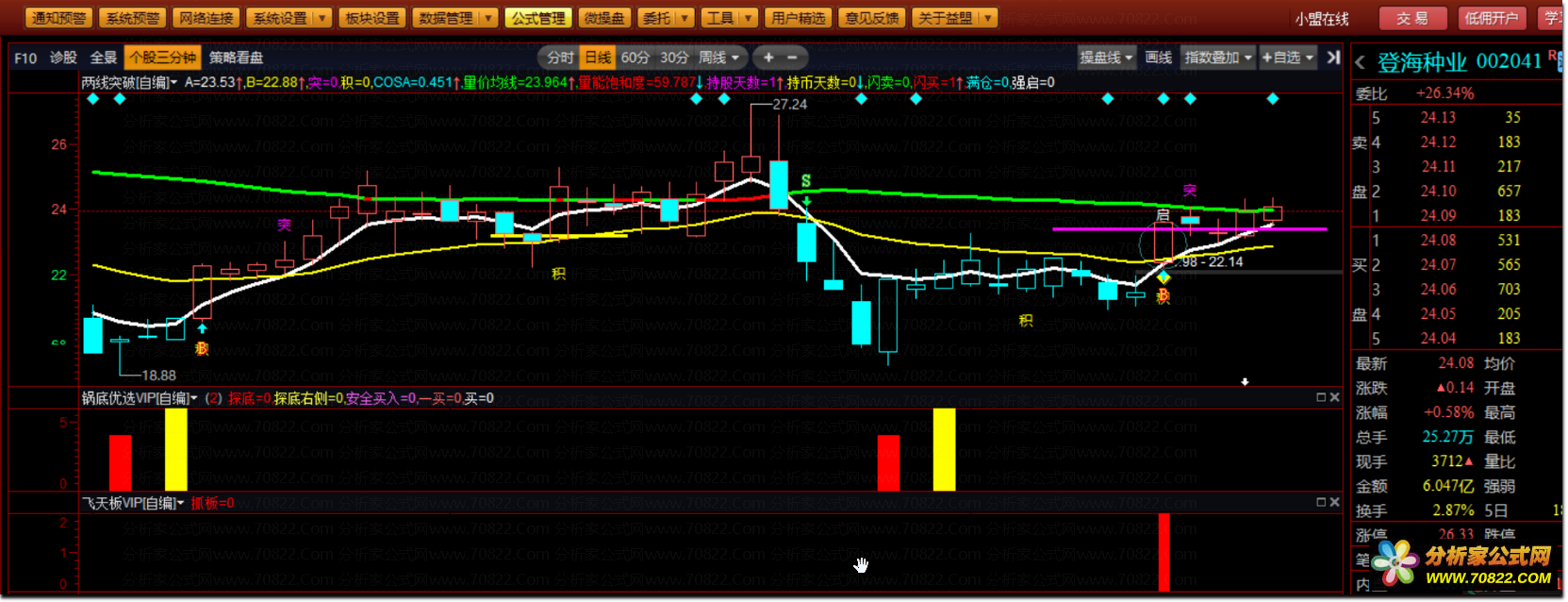Click the 交易 button
Image resolution: width=1568 pixels, height=602 pixels.
click(x=1412, y=18)
